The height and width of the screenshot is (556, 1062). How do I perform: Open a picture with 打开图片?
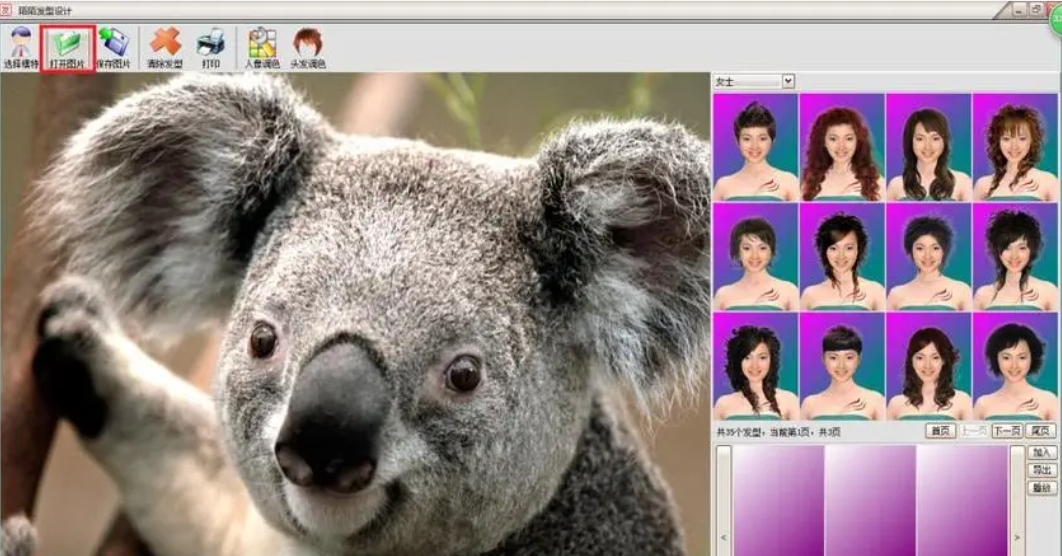(x=67, y=48)
